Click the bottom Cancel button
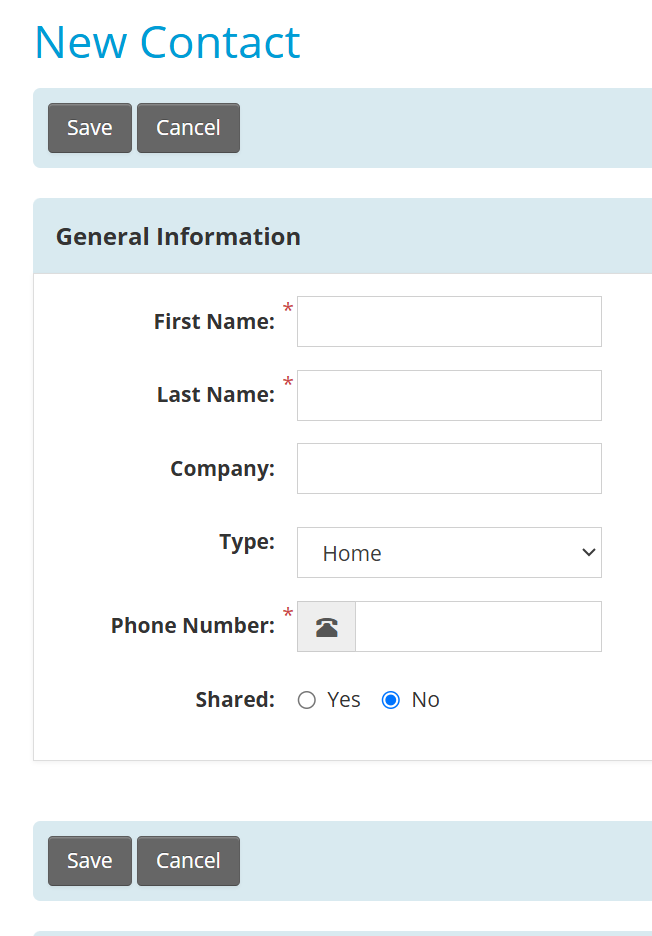 [x=188, y=861]
